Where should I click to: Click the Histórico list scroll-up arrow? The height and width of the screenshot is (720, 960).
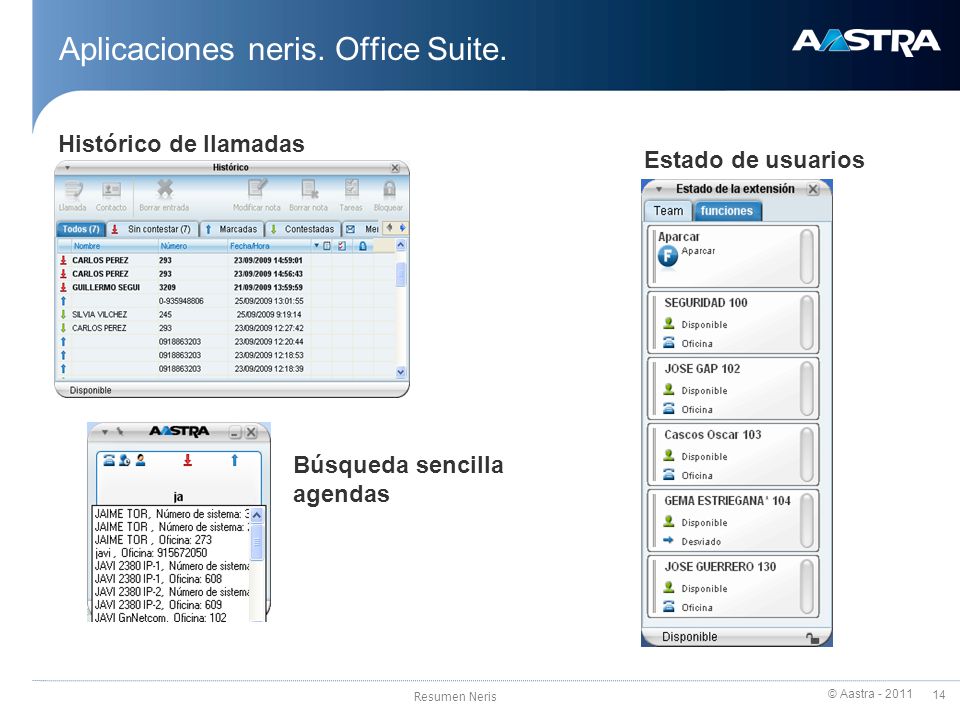point(401,245)
